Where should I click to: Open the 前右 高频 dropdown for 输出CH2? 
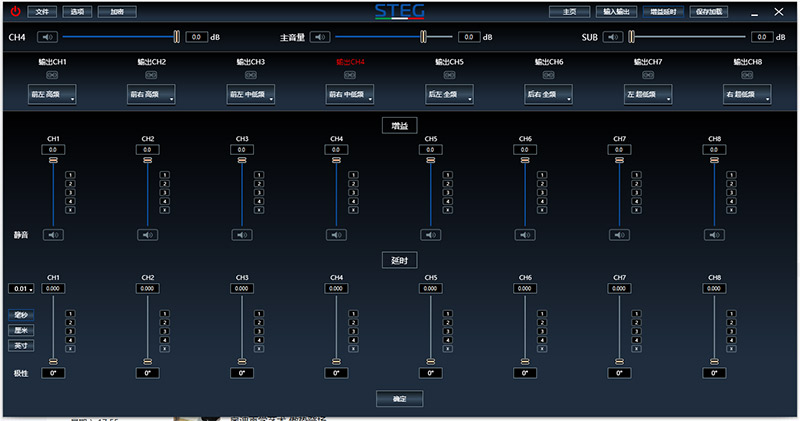tap(151, 94)
